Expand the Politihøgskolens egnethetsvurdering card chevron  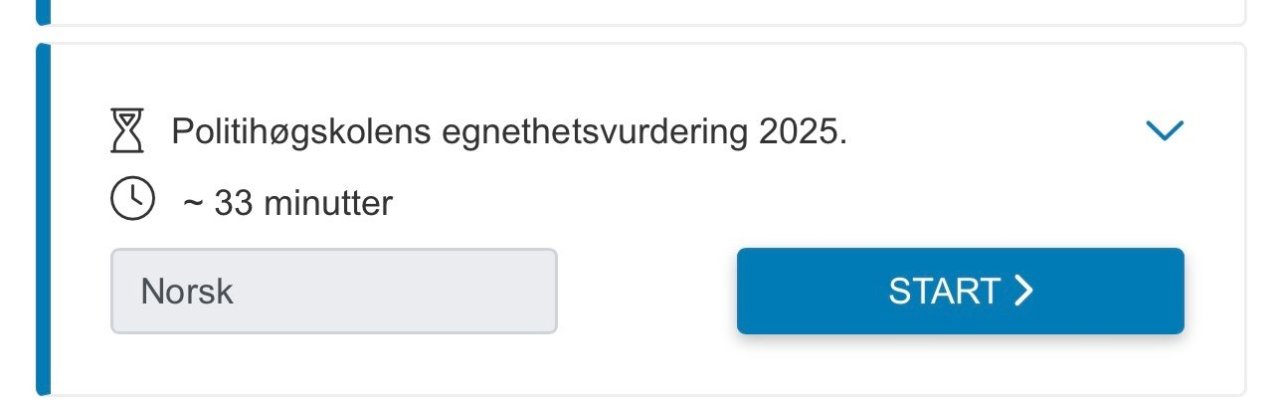tap(1164, 130)
